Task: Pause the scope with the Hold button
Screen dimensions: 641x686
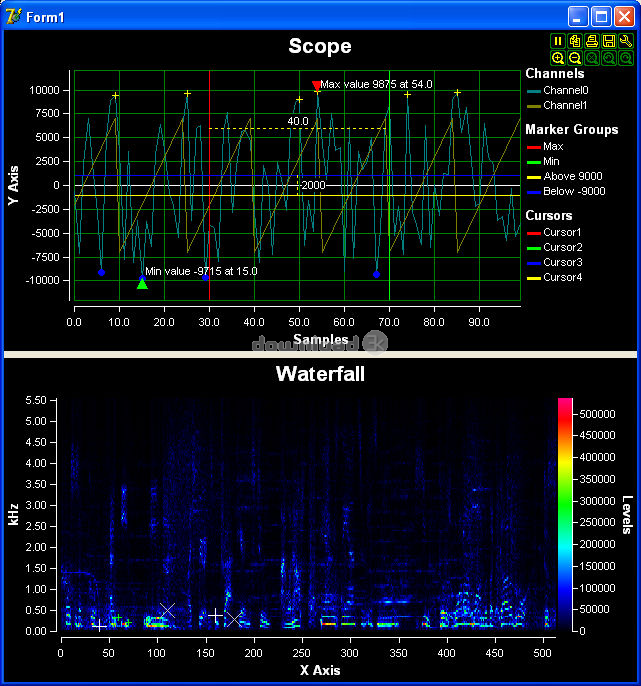Action: click(x=558, y=41)
